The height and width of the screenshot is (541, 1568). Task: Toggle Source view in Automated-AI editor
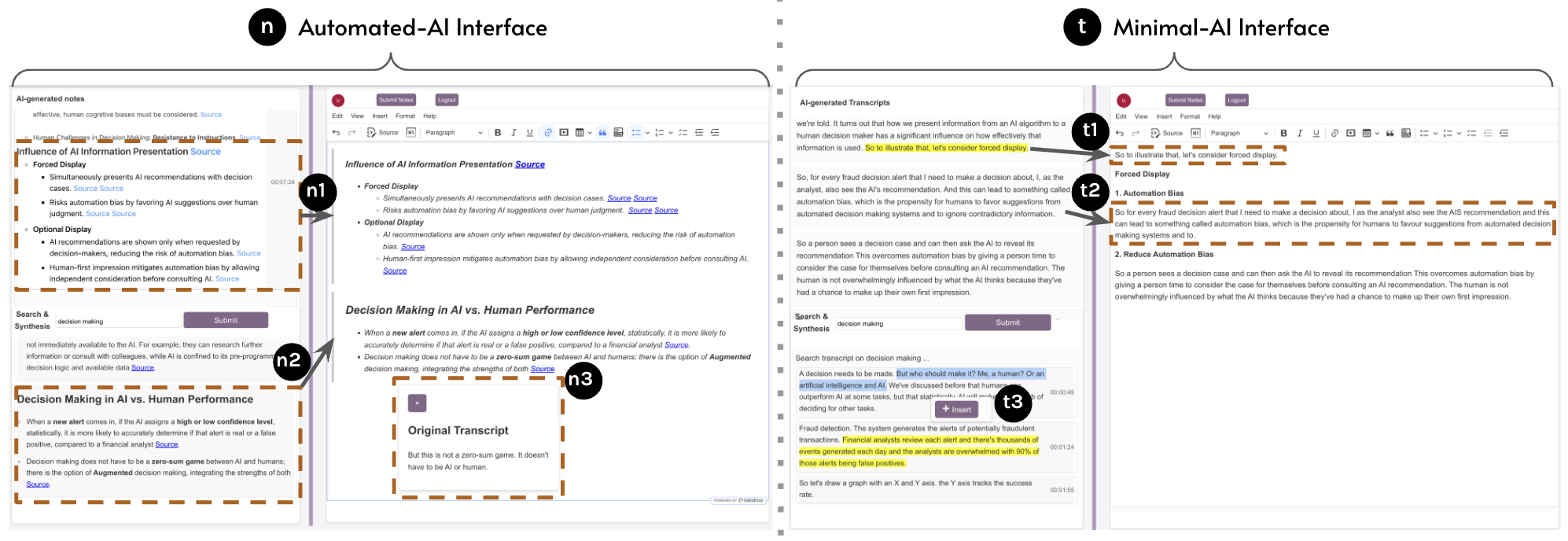pyautogui.click(x=382, y=132)
